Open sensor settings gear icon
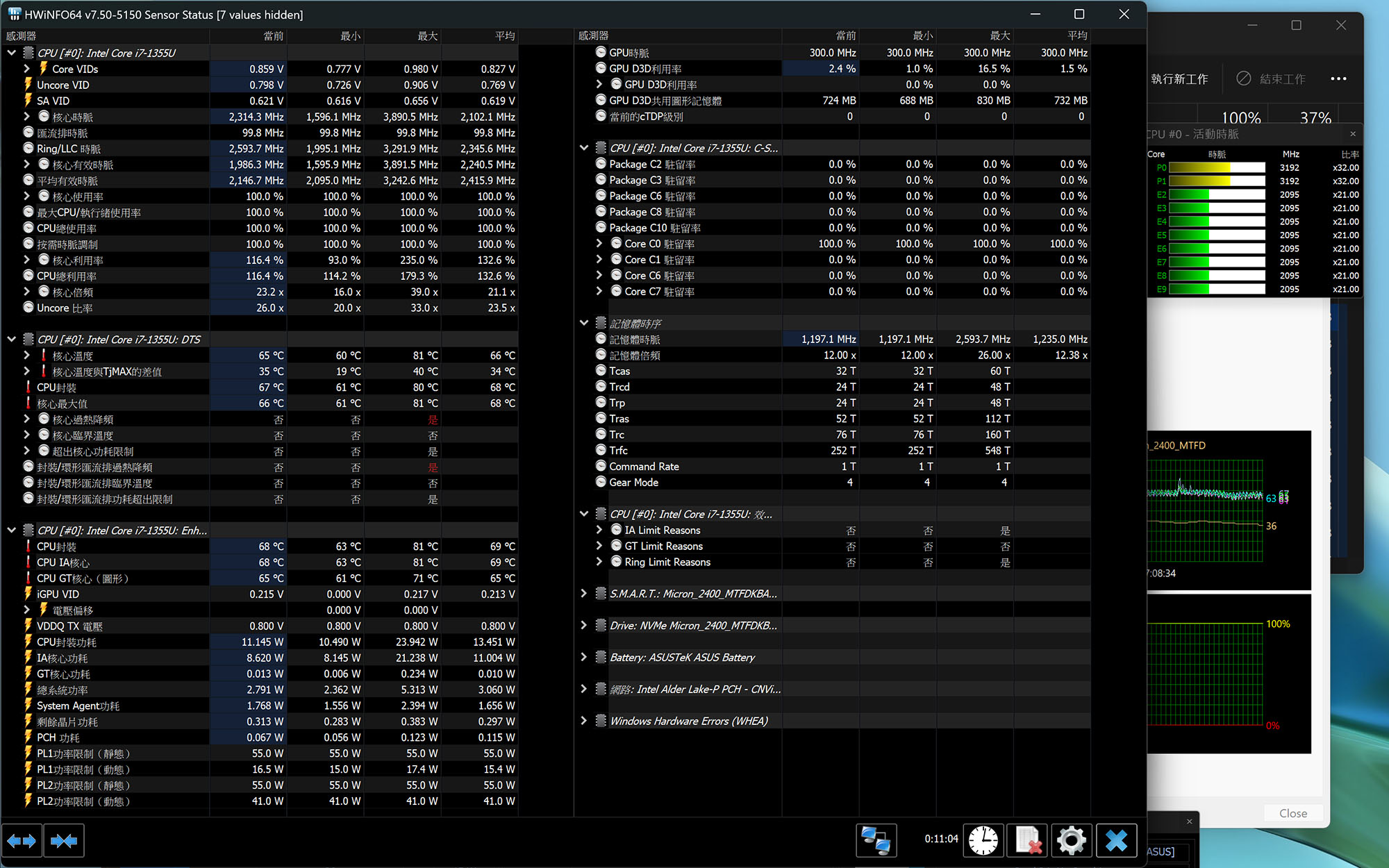 click(1072, 841)
